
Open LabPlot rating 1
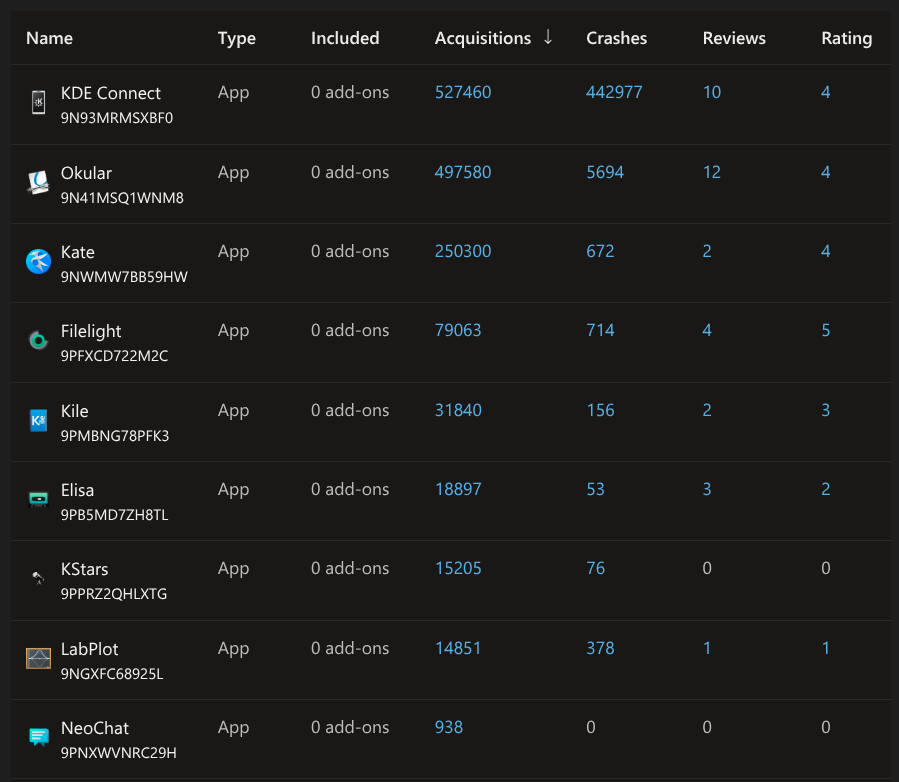coord(826,648)
